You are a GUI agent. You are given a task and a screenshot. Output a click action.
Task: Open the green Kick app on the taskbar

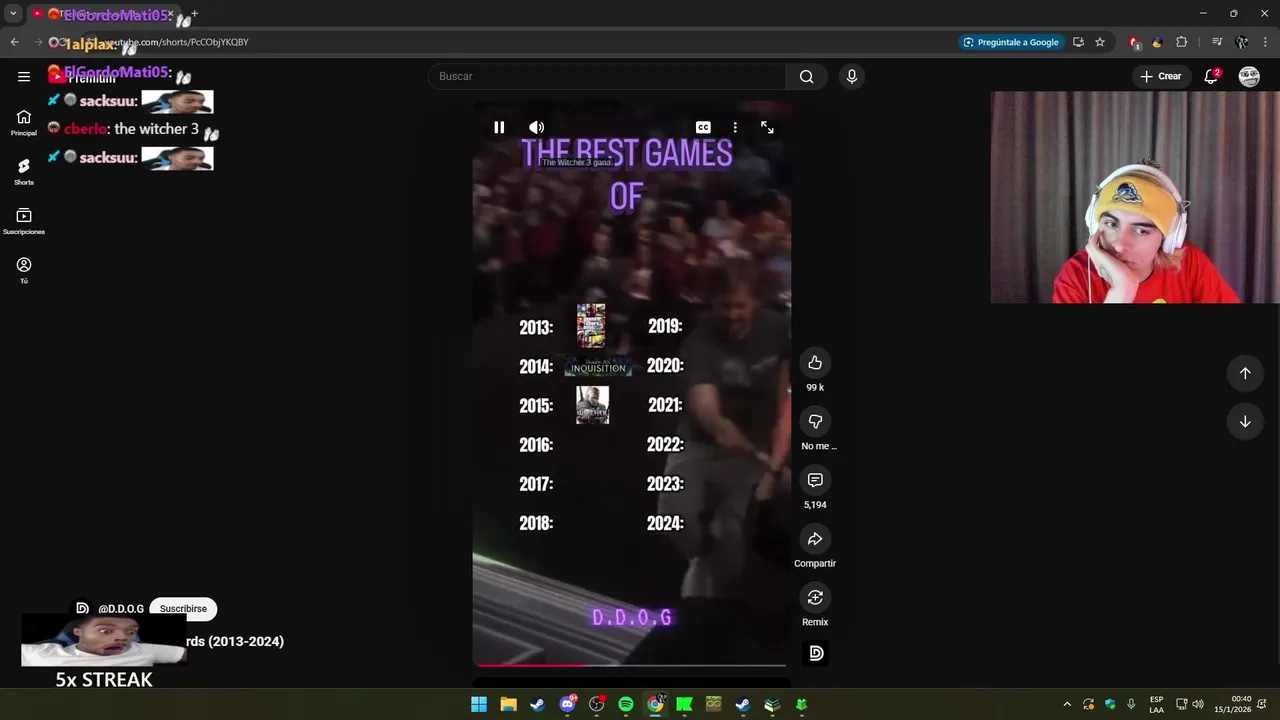pos(684,704)
